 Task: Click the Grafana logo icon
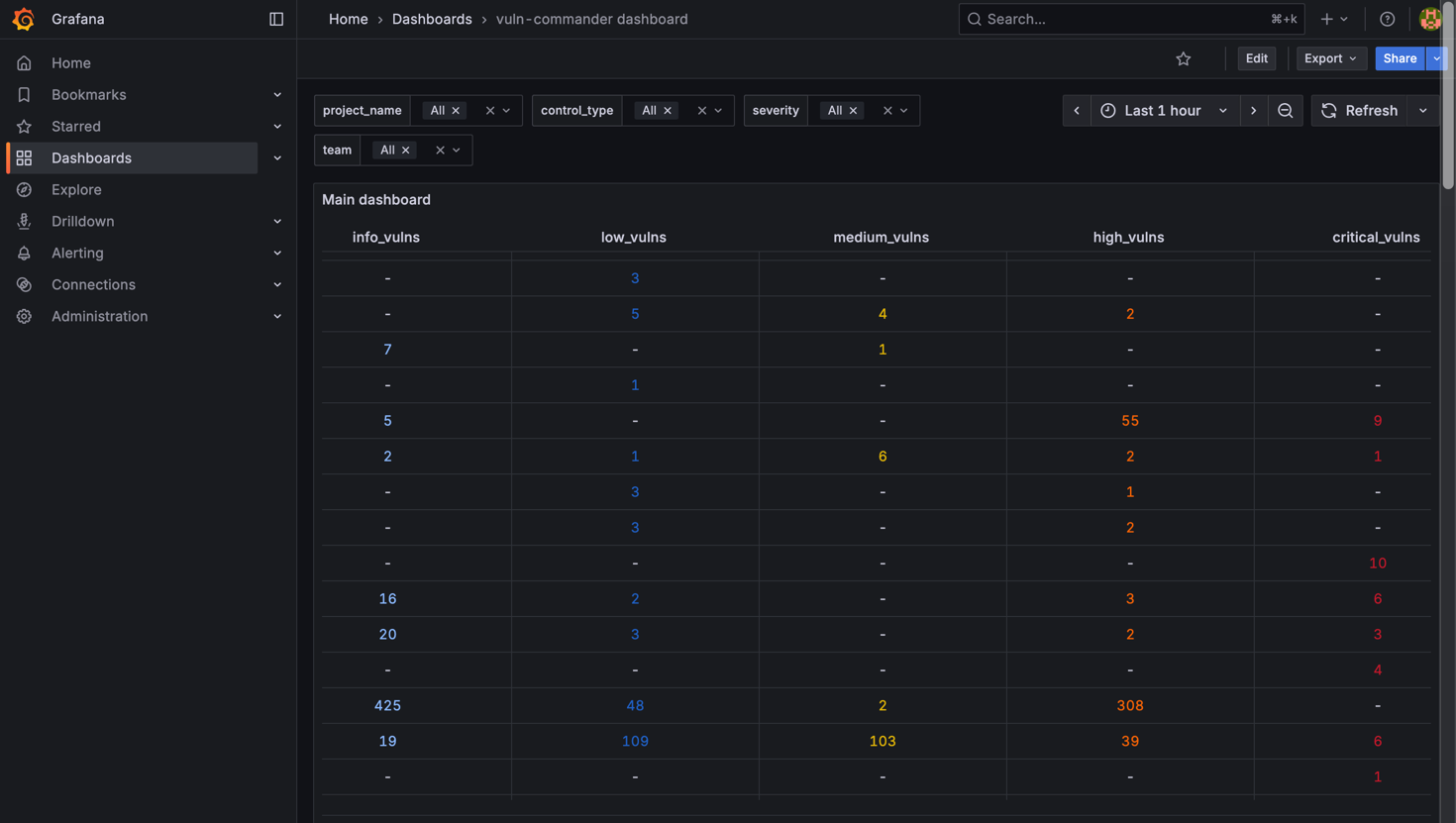(x=23, y=19)
